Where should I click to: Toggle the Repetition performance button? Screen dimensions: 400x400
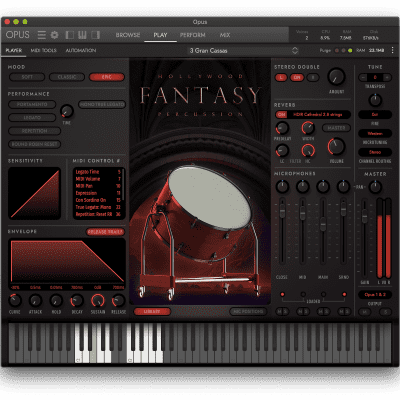click(x=35, y=131)
